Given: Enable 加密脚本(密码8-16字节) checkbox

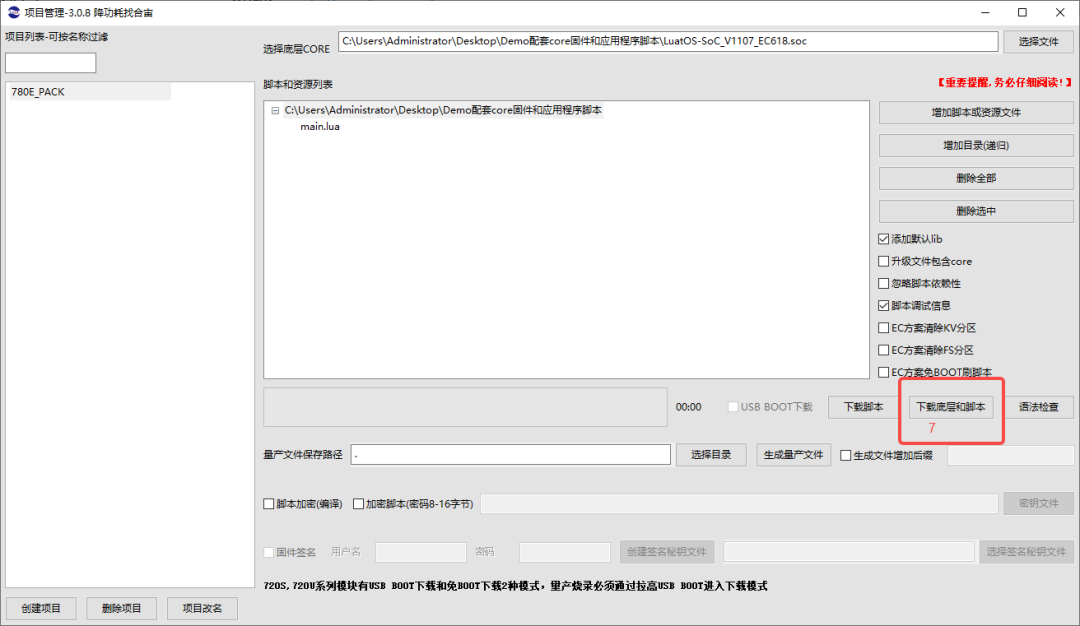Looking at the screenshot, I should [358, 504].
